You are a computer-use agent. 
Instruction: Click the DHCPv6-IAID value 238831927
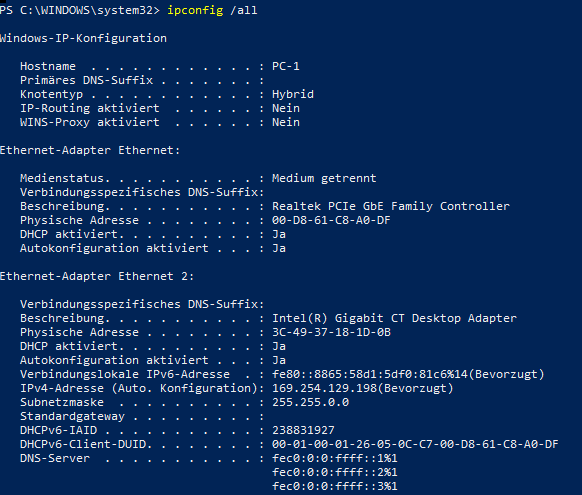[x=303, y=430]
